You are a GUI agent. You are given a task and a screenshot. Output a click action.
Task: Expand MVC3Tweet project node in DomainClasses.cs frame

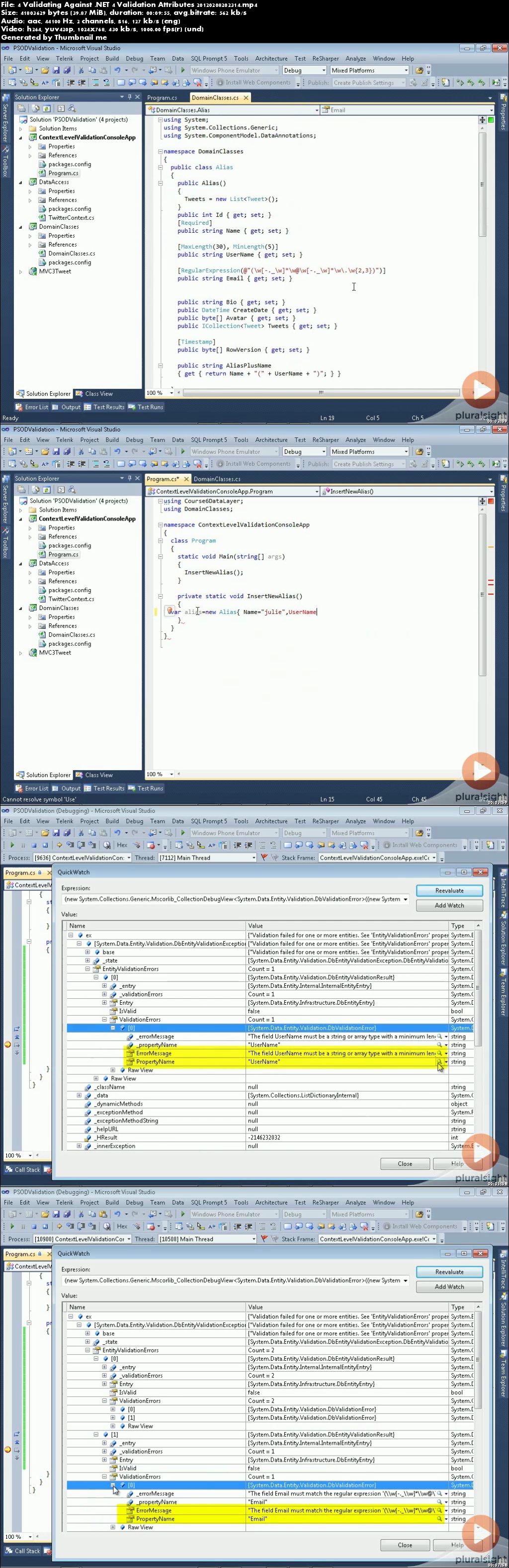[21, 271]
